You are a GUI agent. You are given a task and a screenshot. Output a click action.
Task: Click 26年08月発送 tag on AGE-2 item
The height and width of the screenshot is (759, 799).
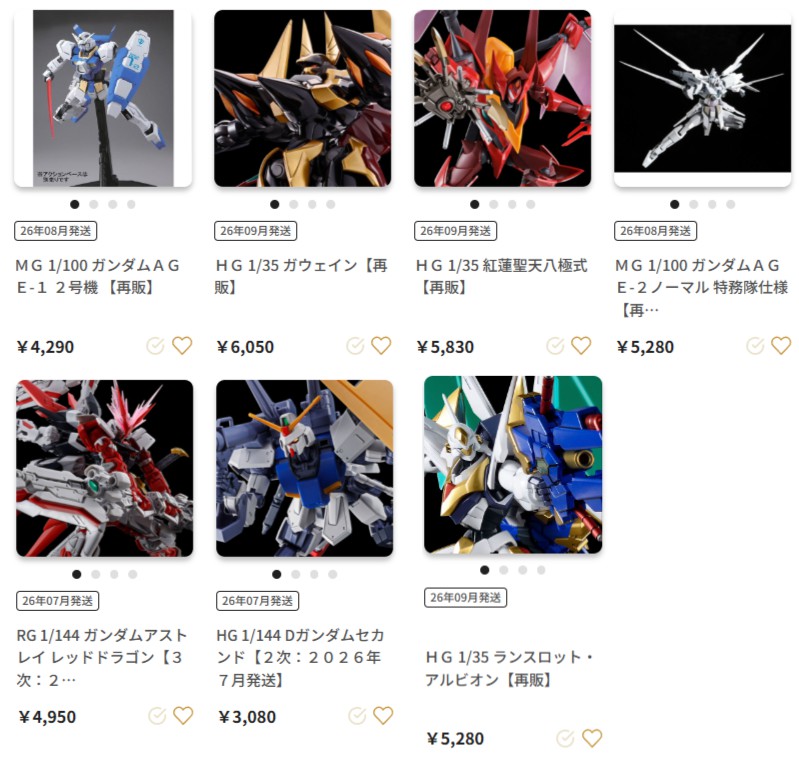[x=655, y=231]
